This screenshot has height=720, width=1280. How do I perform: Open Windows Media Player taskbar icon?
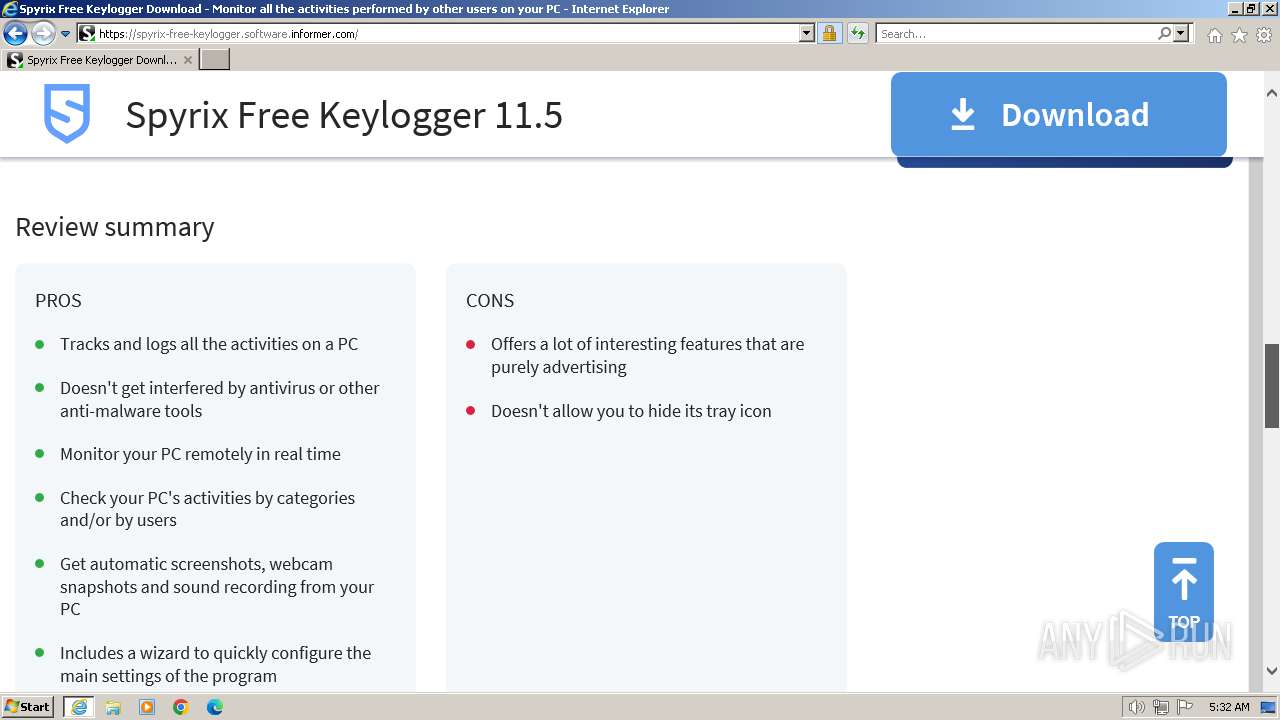pyautogui.click(x=147, y=707)
